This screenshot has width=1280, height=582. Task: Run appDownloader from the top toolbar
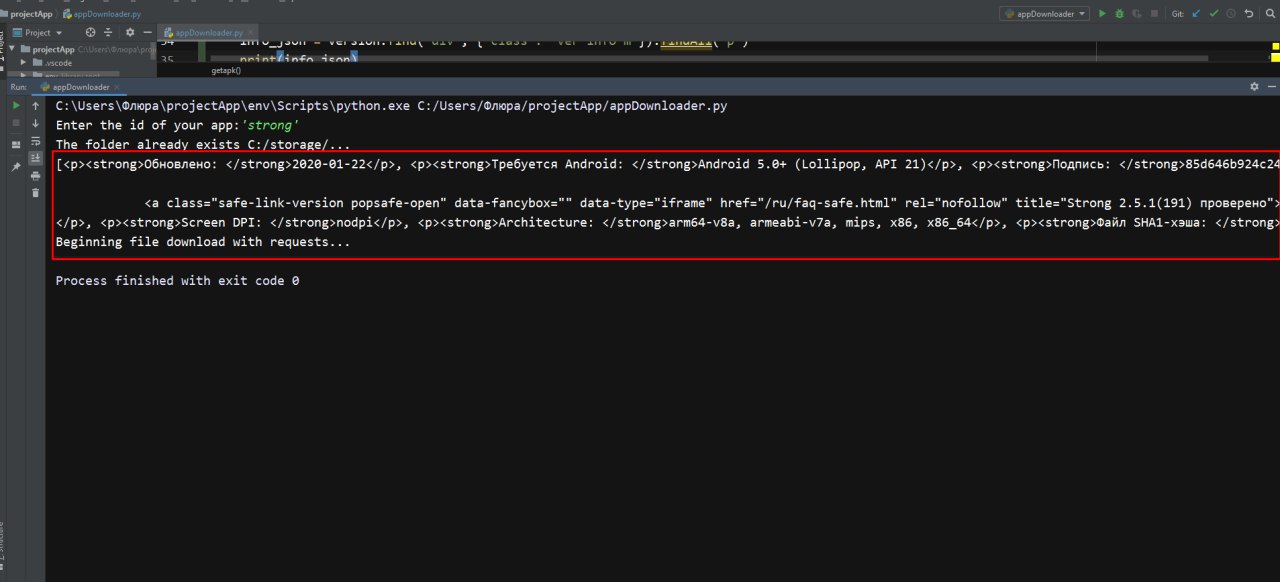click(x=1102, y=14)
